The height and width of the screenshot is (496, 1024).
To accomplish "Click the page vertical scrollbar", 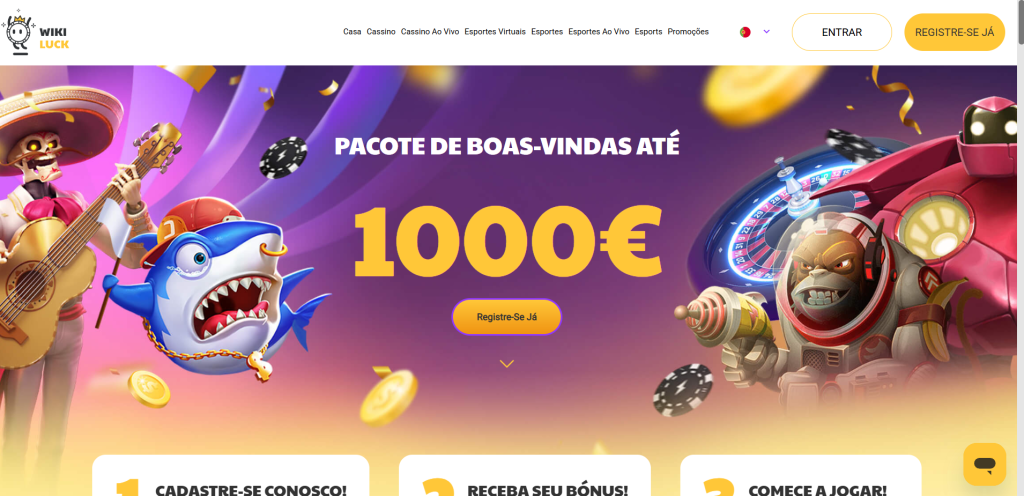I will pos(1020,248).
